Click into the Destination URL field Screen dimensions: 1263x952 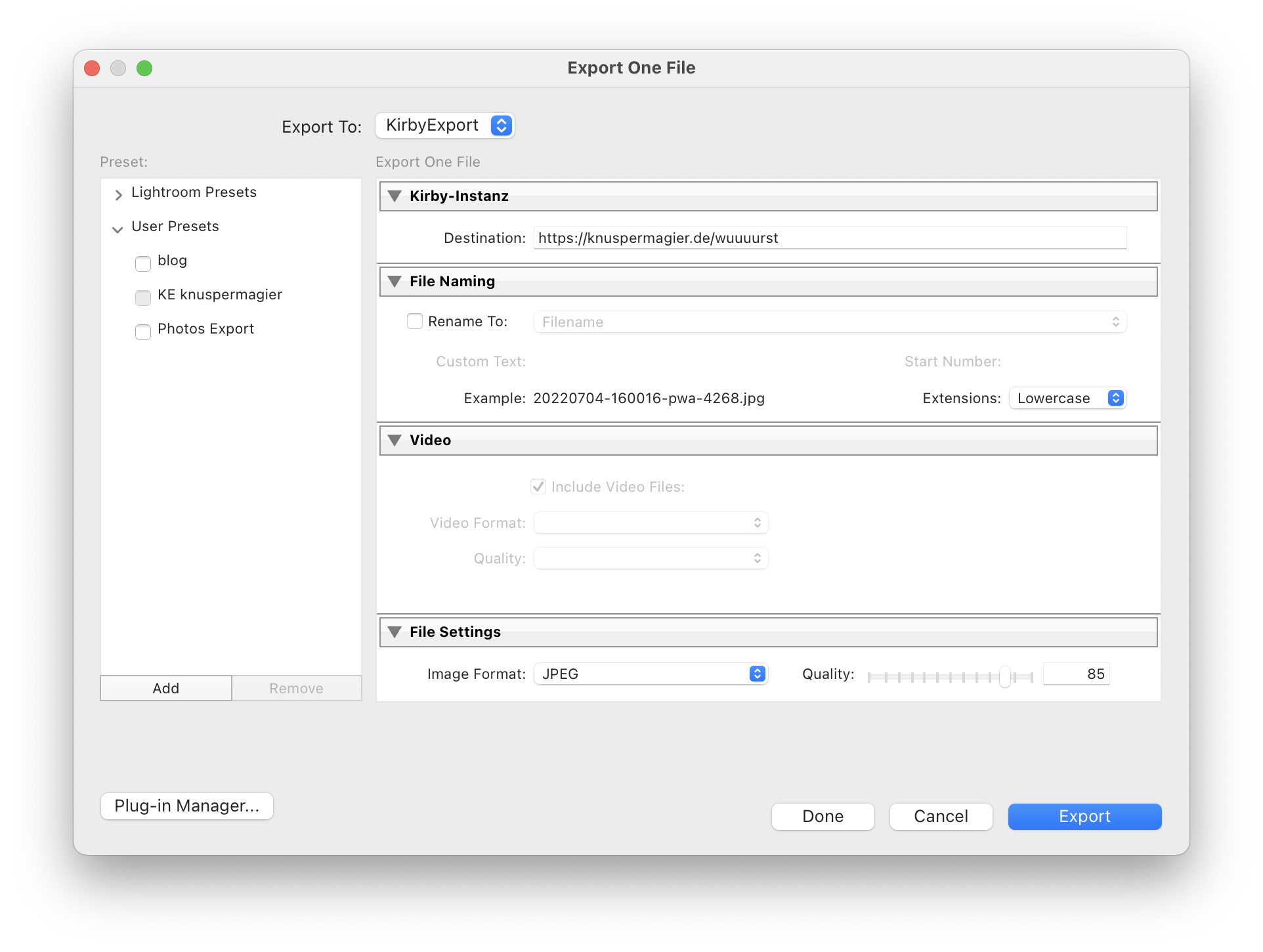point(830,238)
